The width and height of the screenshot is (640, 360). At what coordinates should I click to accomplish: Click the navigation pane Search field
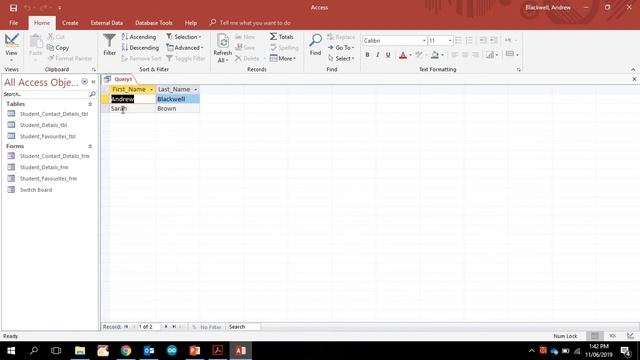click(x=45, y=94)
